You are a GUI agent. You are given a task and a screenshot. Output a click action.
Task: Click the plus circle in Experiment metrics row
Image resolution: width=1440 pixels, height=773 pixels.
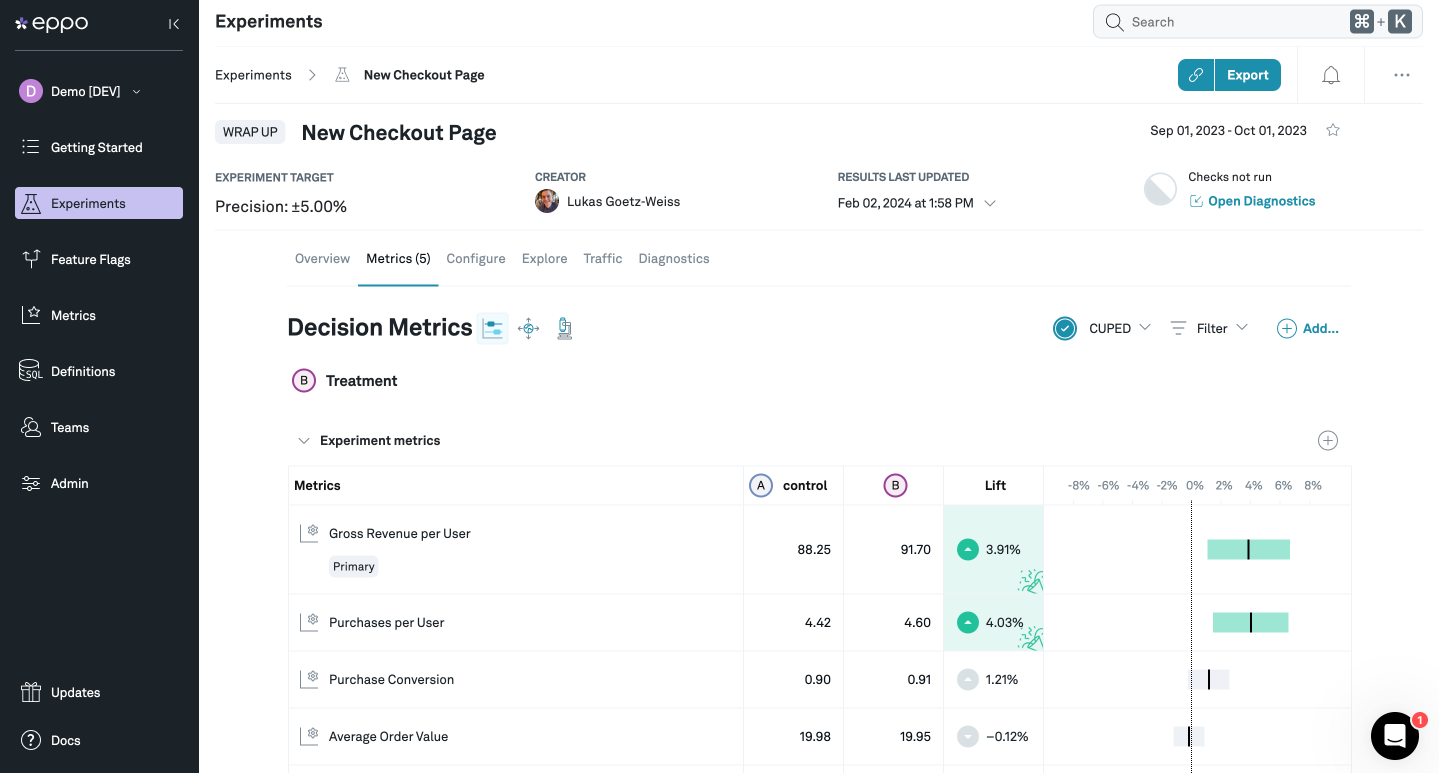point(1327,441)
